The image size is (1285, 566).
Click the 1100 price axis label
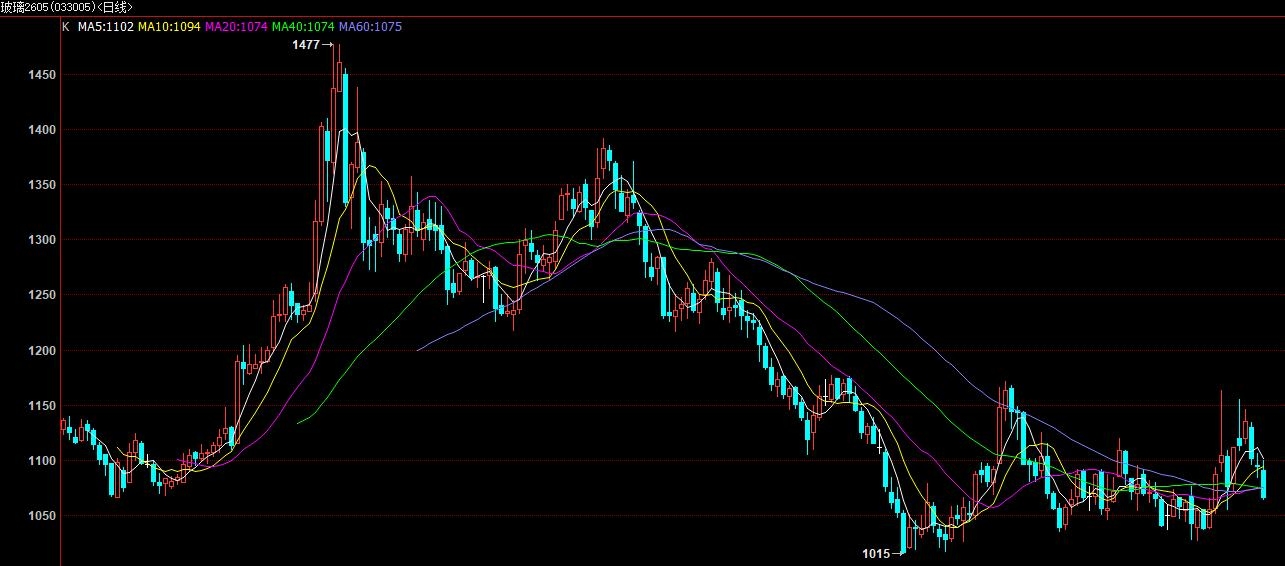[30, 461]
